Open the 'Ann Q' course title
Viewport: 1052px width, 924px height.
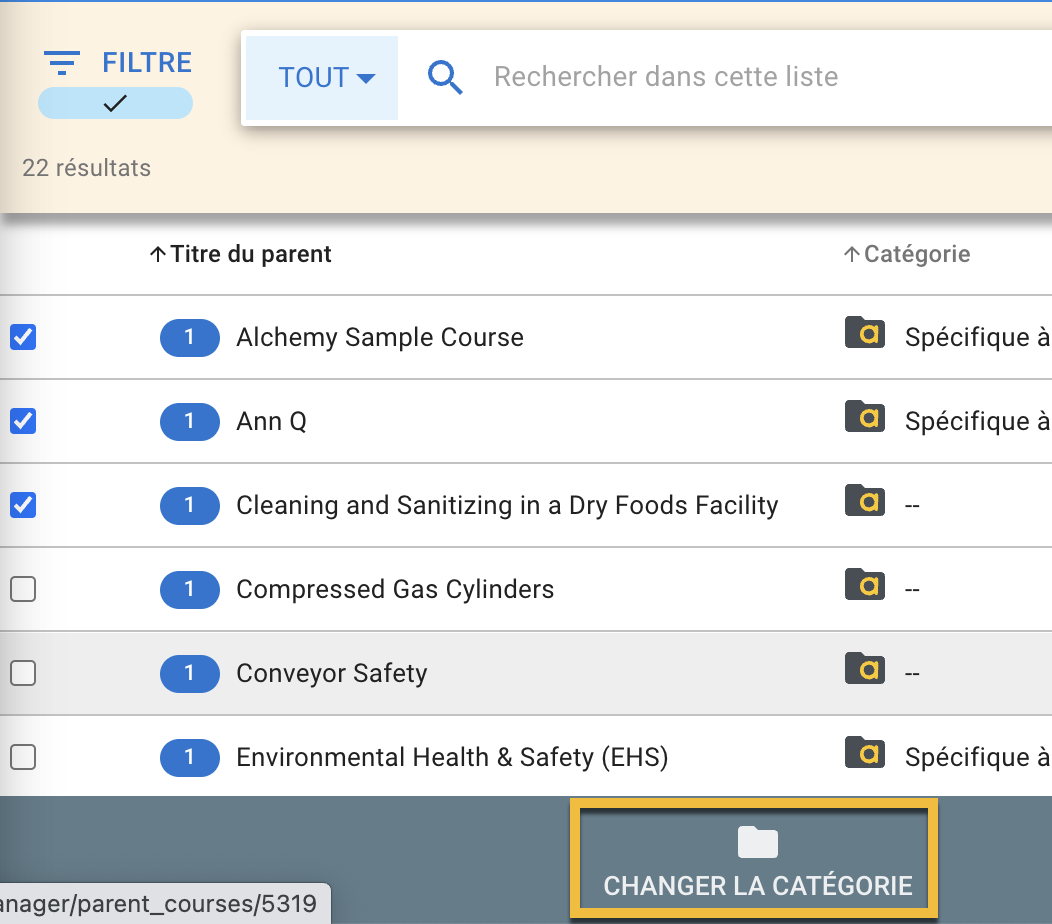tap(272, 421)
